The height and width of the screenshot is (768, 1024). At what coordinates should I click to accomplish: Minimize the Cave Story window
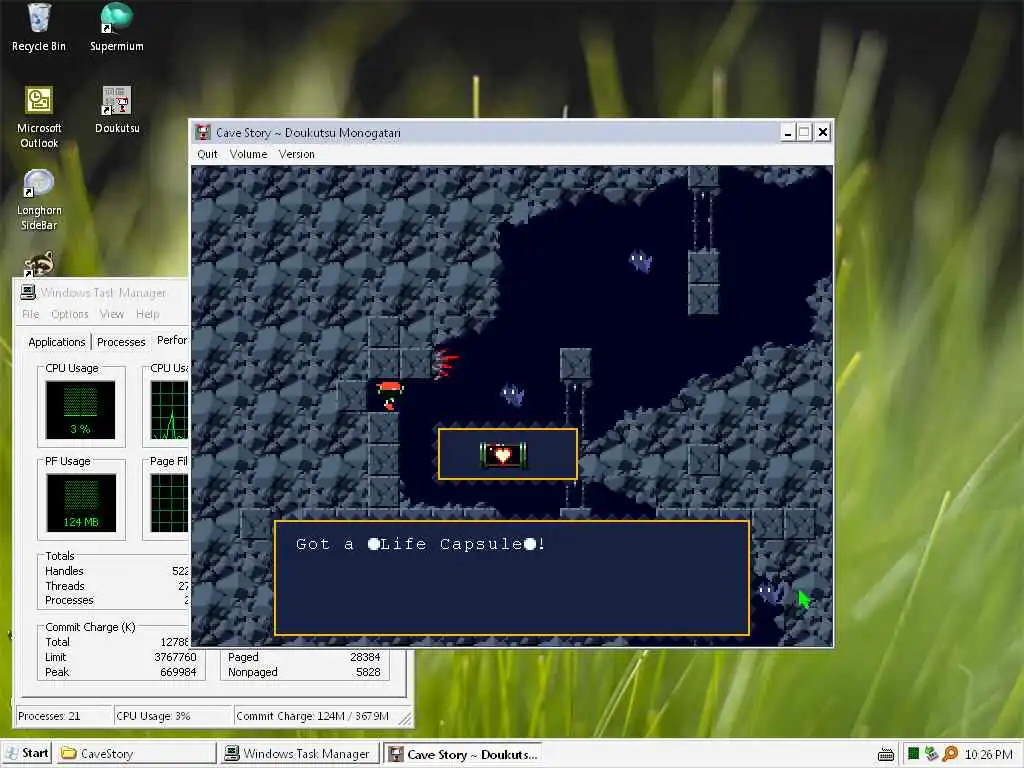coord(788,133)
